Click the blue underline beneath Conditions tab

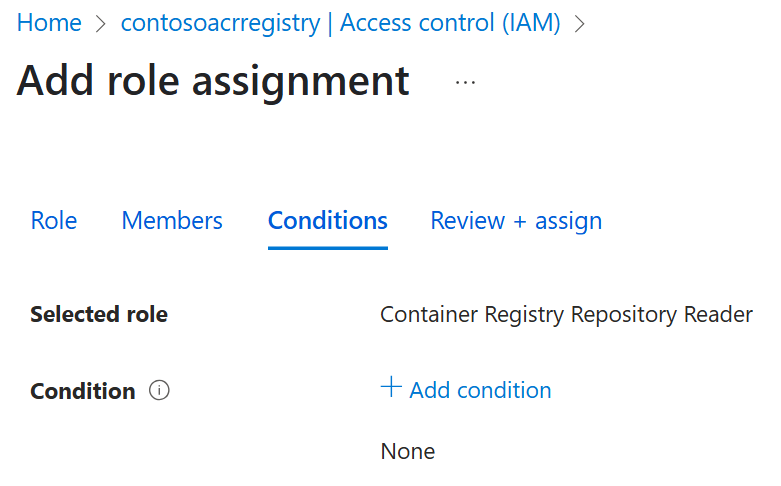tap(327, 246)
